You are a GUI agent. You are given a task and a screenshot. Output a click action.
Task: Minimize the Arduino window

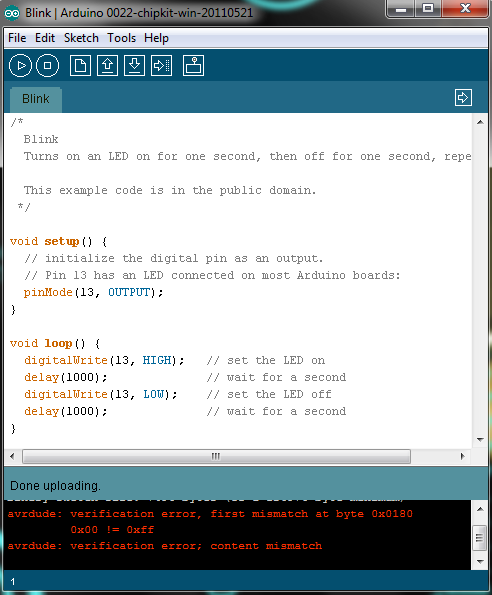click(401, 8)
